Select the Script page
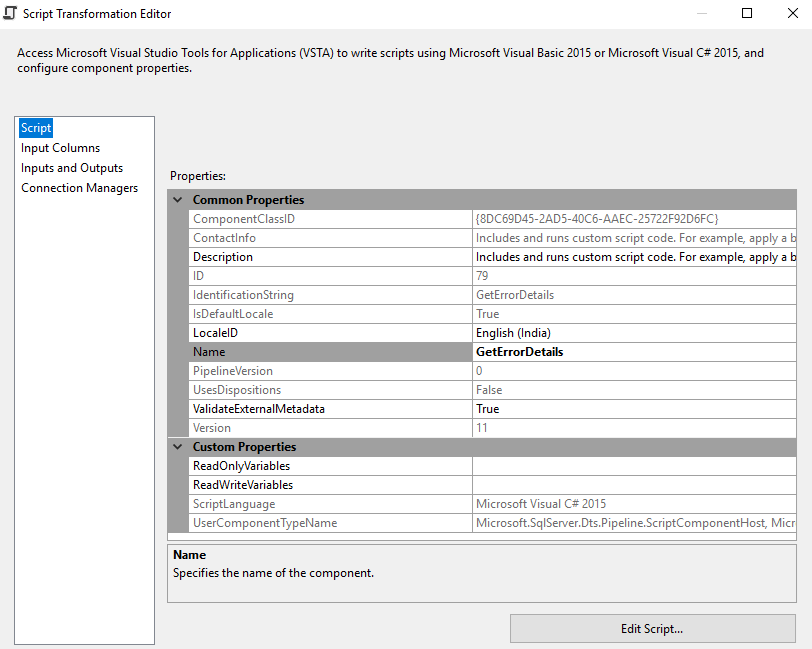Viewport: 812px width, 649px height. [36, 128]
